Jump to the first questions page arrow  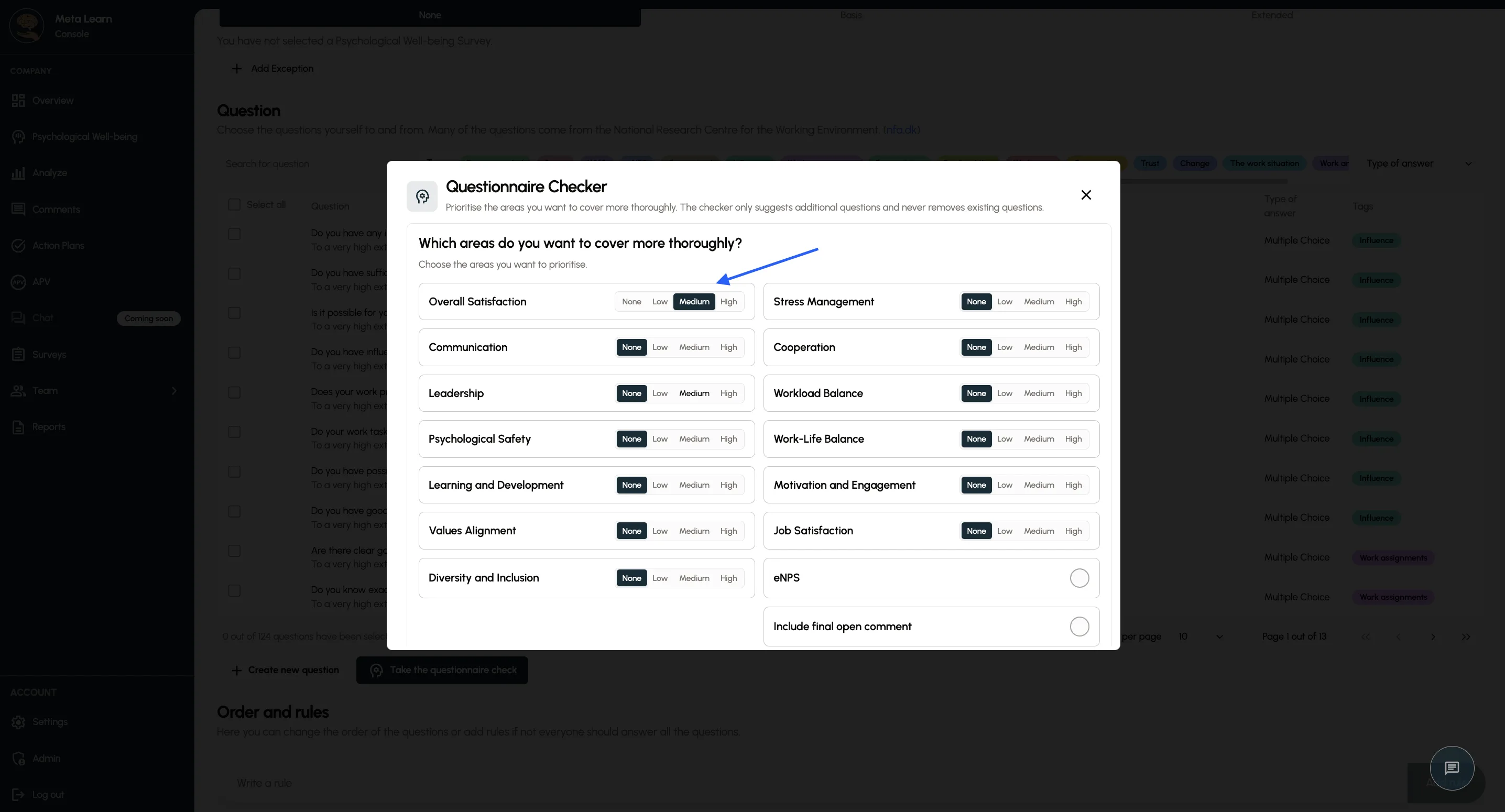tap(1366, 637)
